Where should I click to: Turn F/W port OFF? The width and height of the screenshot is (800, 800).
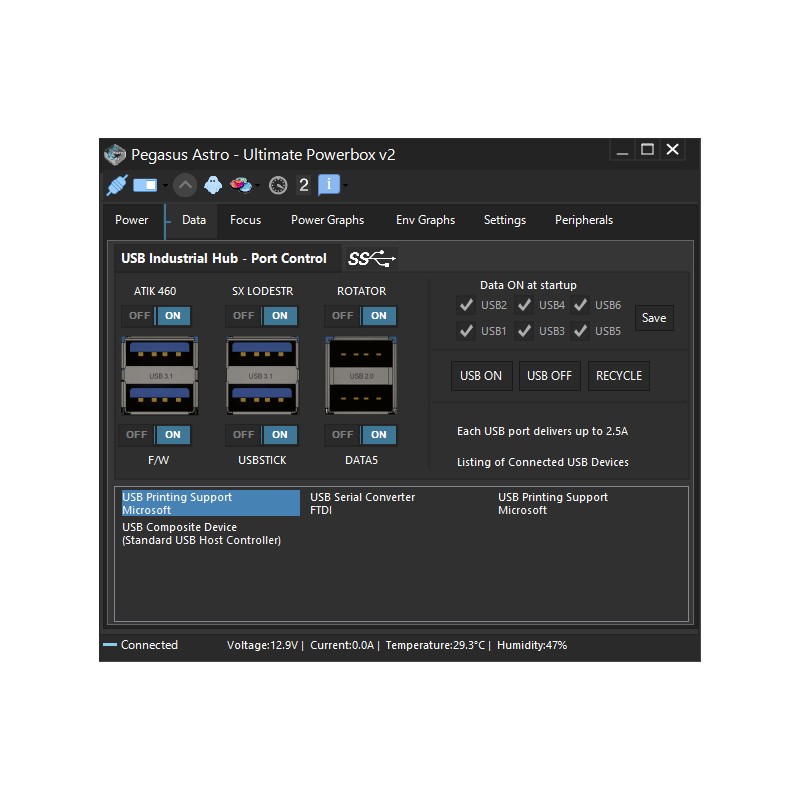136,435
